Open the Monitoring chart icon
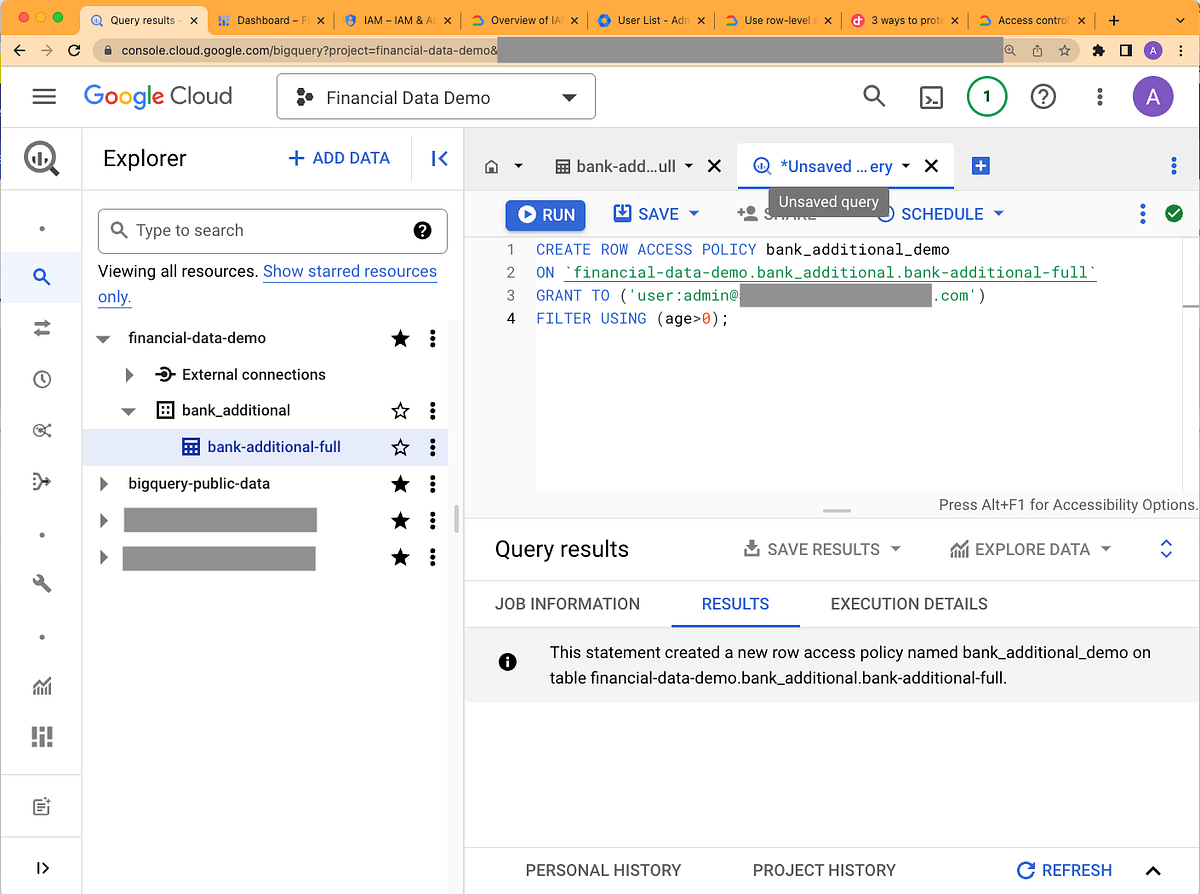Screen dimensions: 1200x894 tap(41, 686)
